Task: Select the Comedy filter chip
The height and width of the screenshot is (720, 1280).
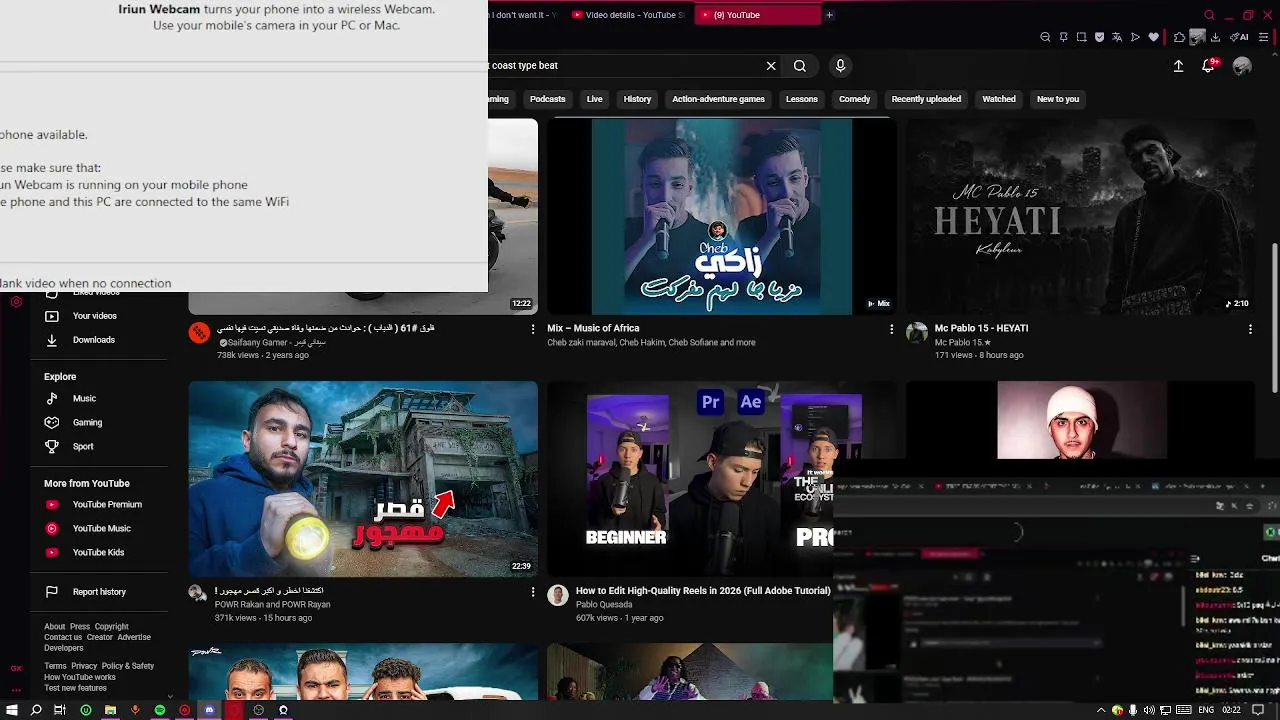Action: (x=855, y=99)
